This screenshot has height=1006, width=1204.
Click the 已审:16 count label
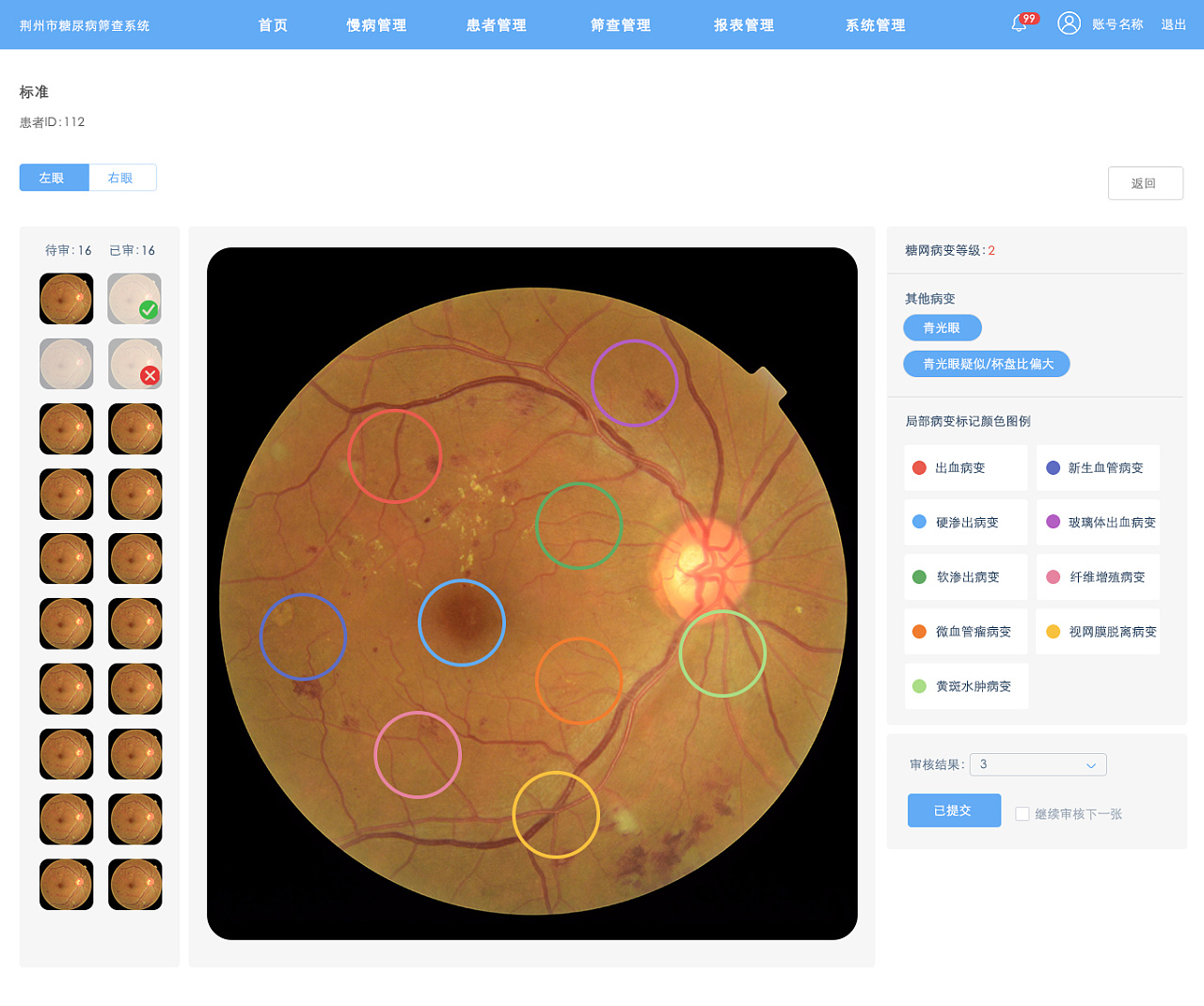[x=133, y=250]
